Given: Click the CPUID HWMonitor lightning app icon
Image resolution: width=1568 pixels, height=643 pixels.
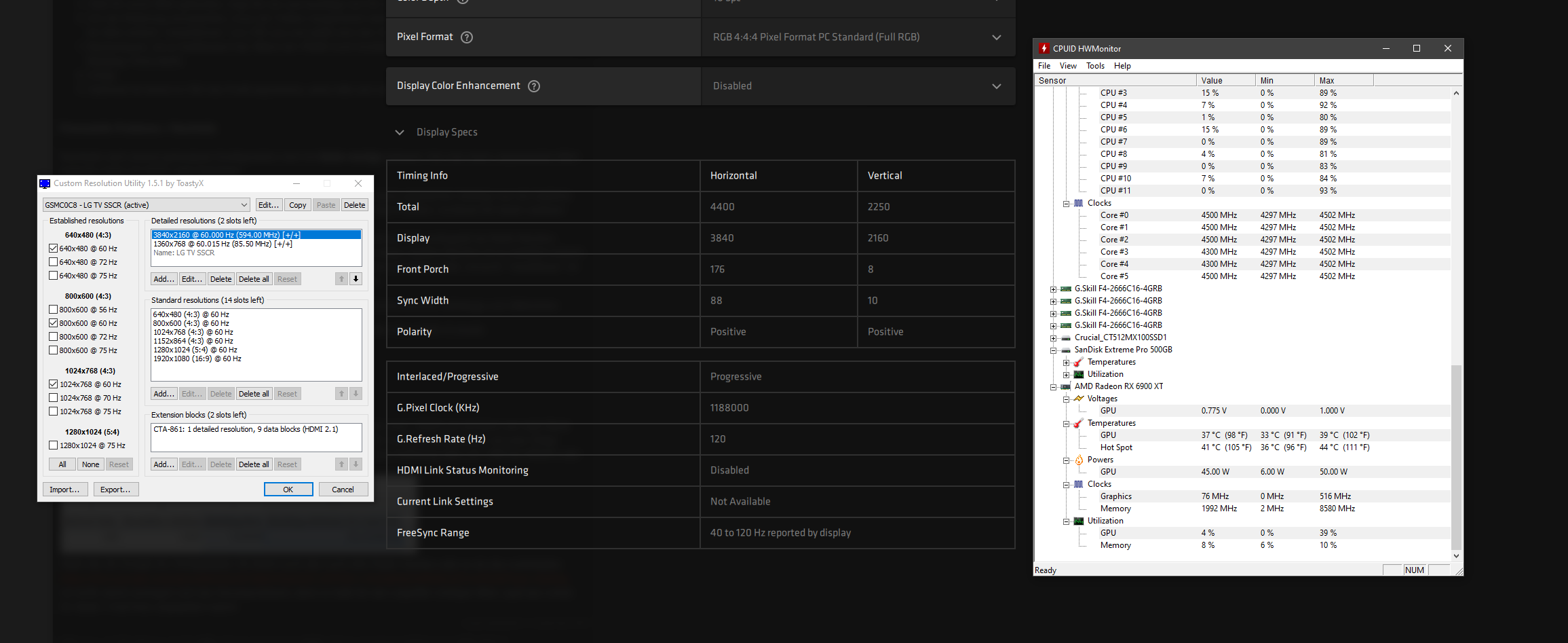Looking at the screenshot, I should pos(1044,48).
